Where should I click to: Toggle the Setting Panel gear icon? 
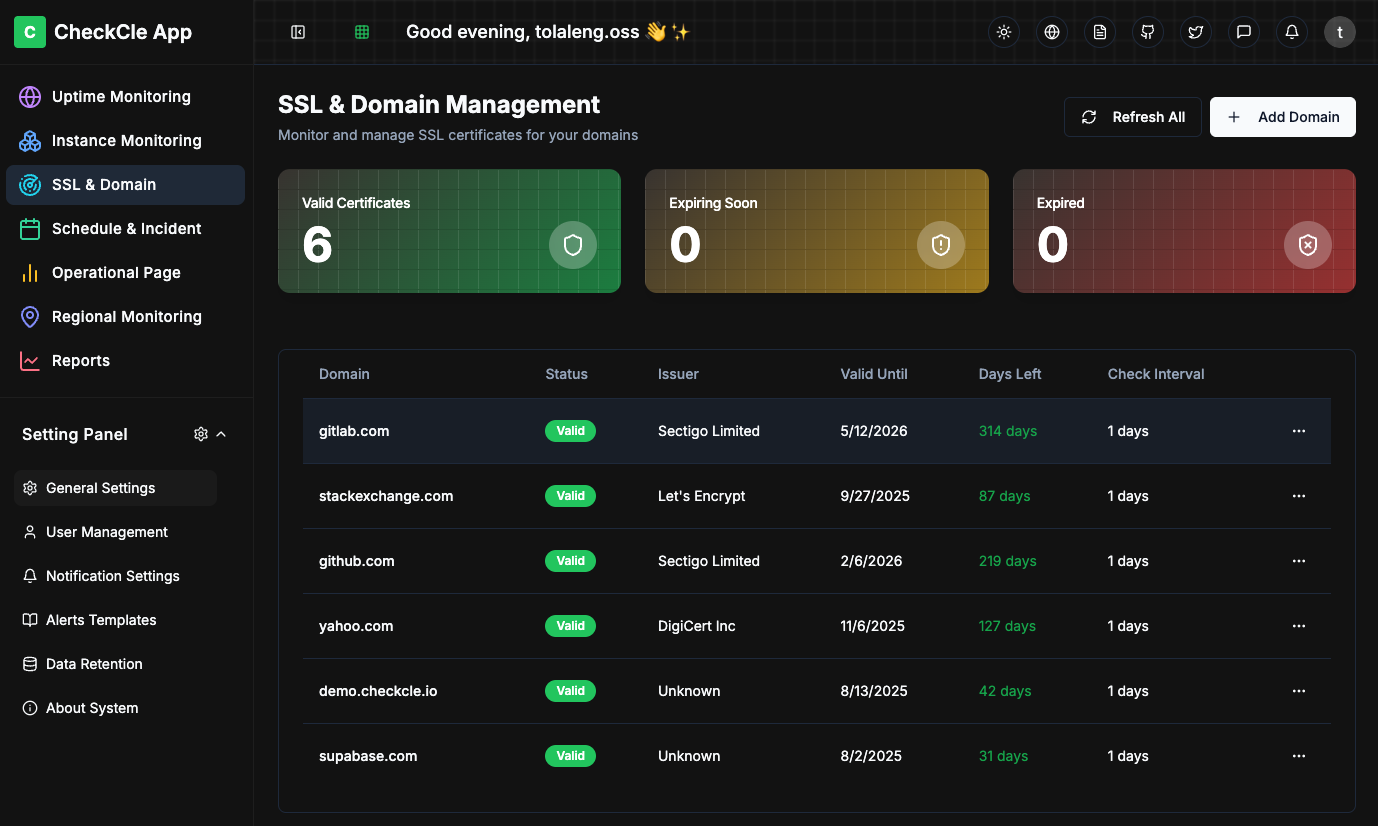coord(200,433)
